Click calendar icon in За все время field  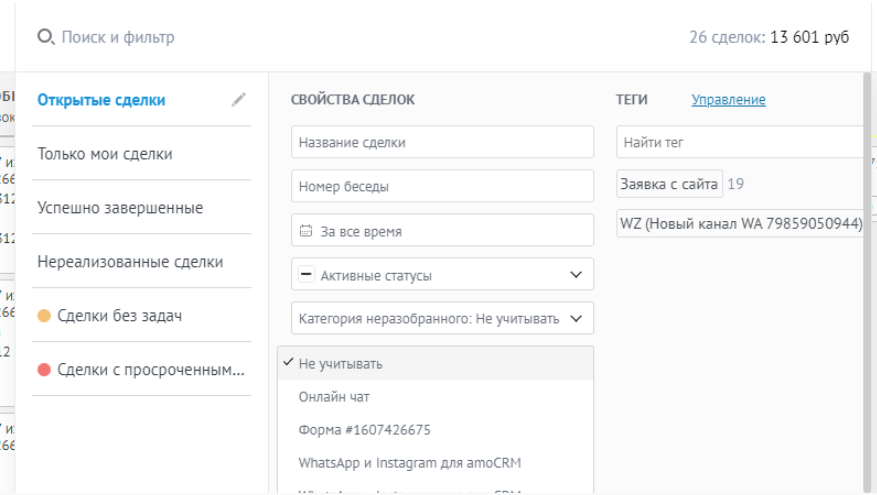(307, 231)
